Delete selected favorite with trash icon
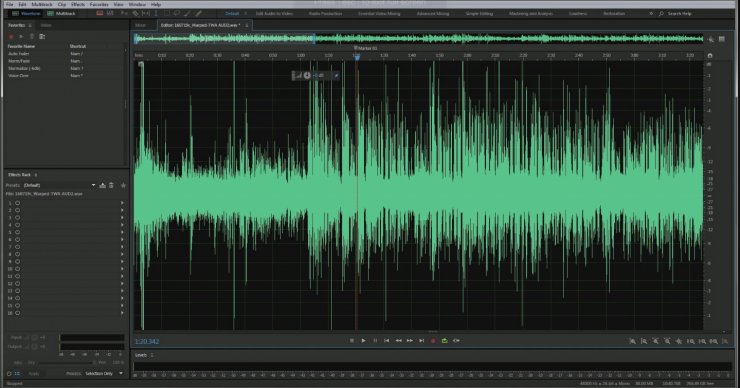The image size is (740, 388). pos(32,36)
